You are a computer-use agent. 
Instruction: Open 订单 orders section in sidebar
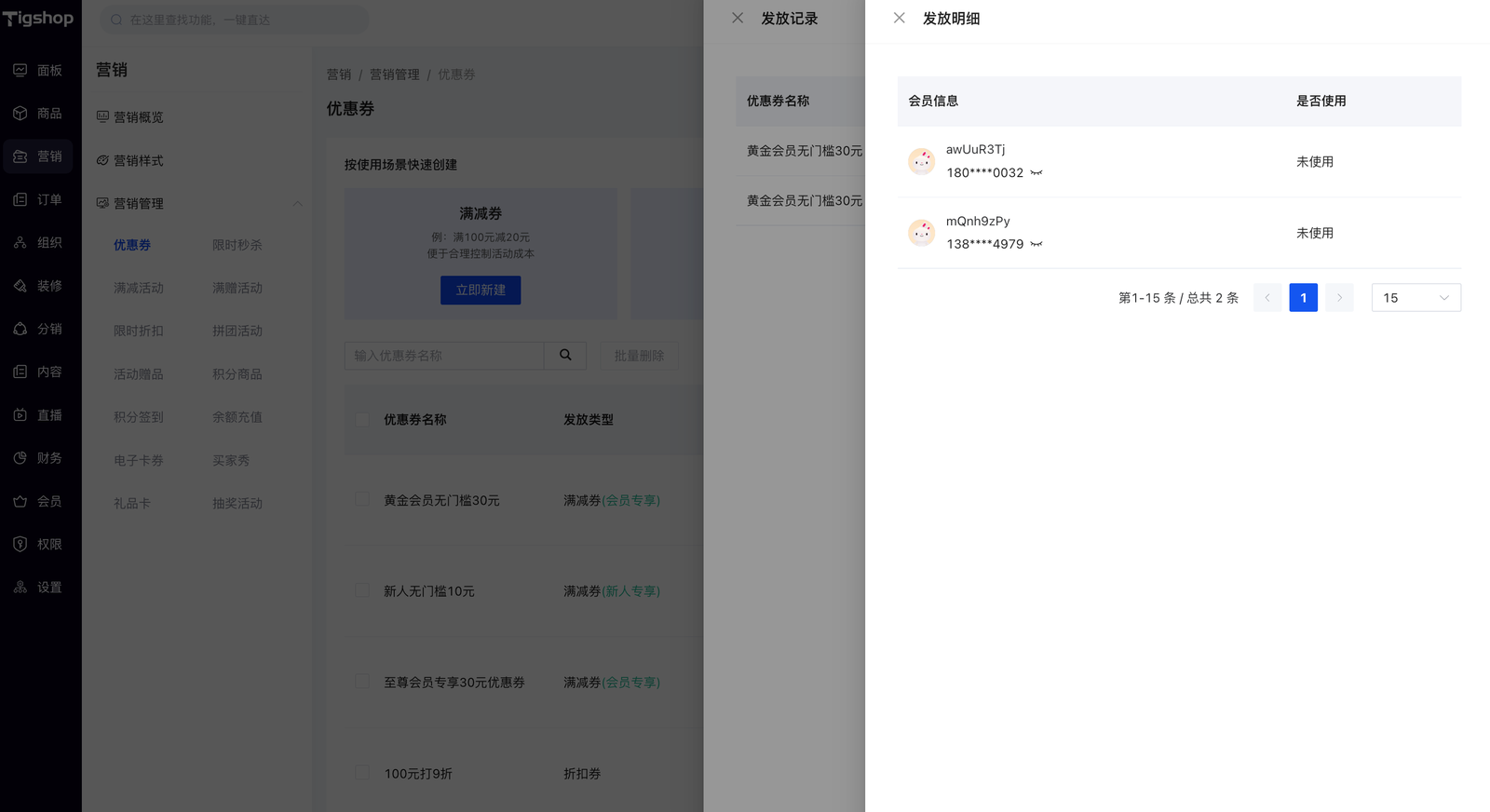tap(39, 199)
